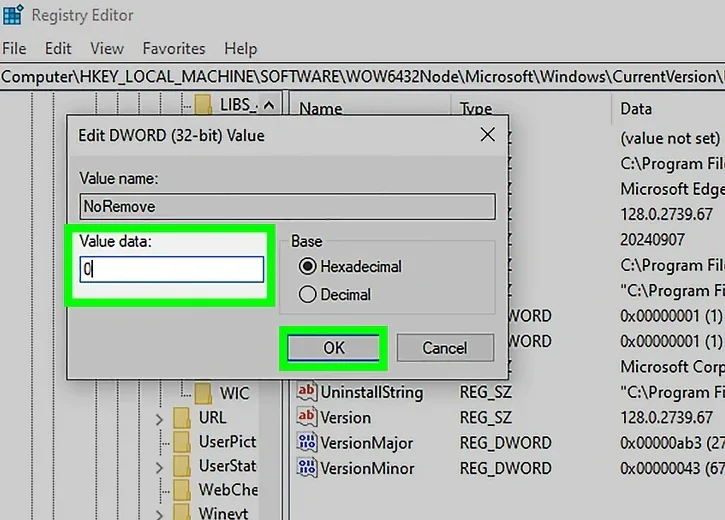Click the Registry Editor app icon in title bar
This screenshot has height=520, width=725.
(x=13, y=15)
